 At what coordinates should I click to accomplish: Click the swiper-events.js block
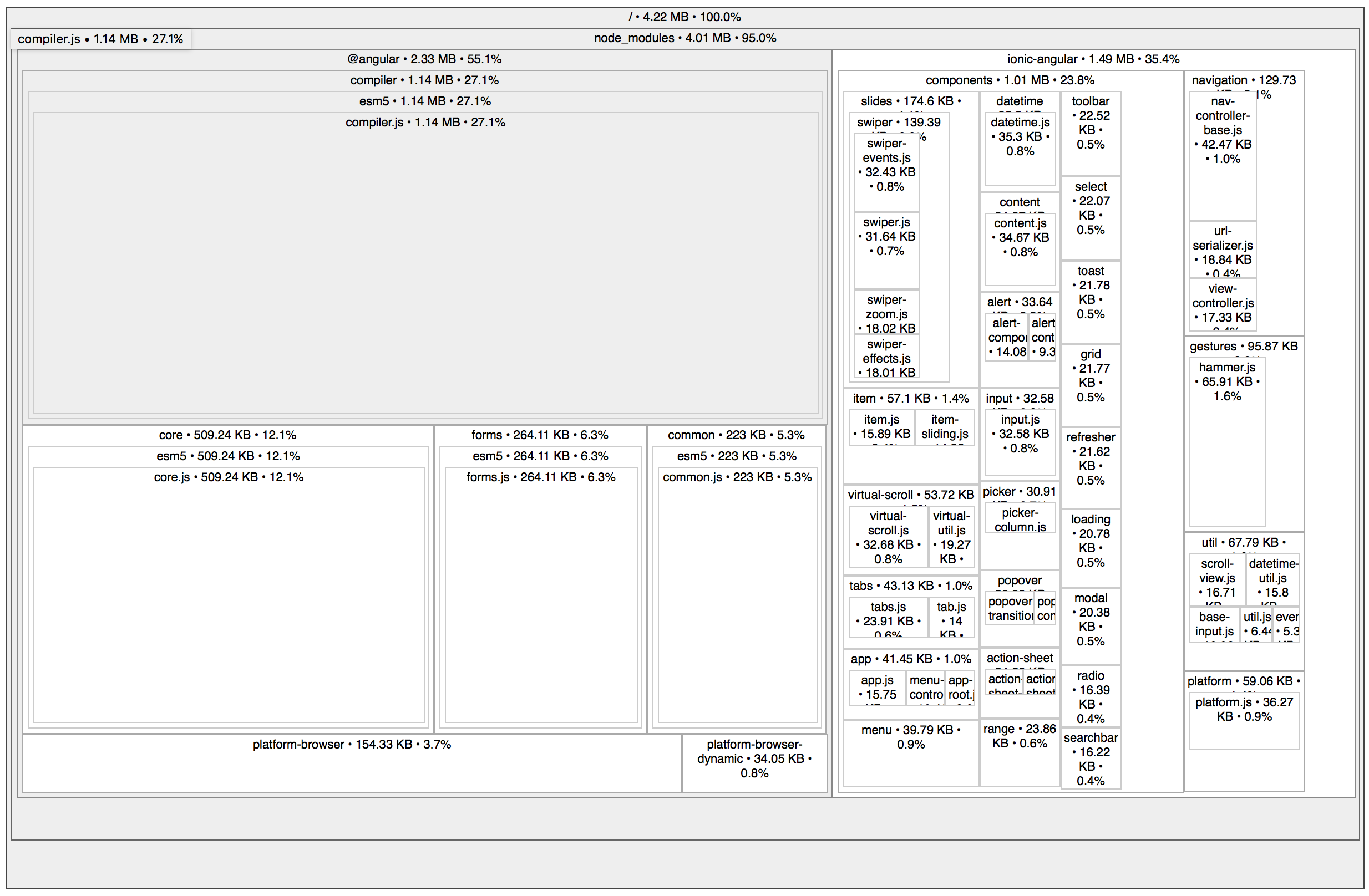click(x=886, y=172)
